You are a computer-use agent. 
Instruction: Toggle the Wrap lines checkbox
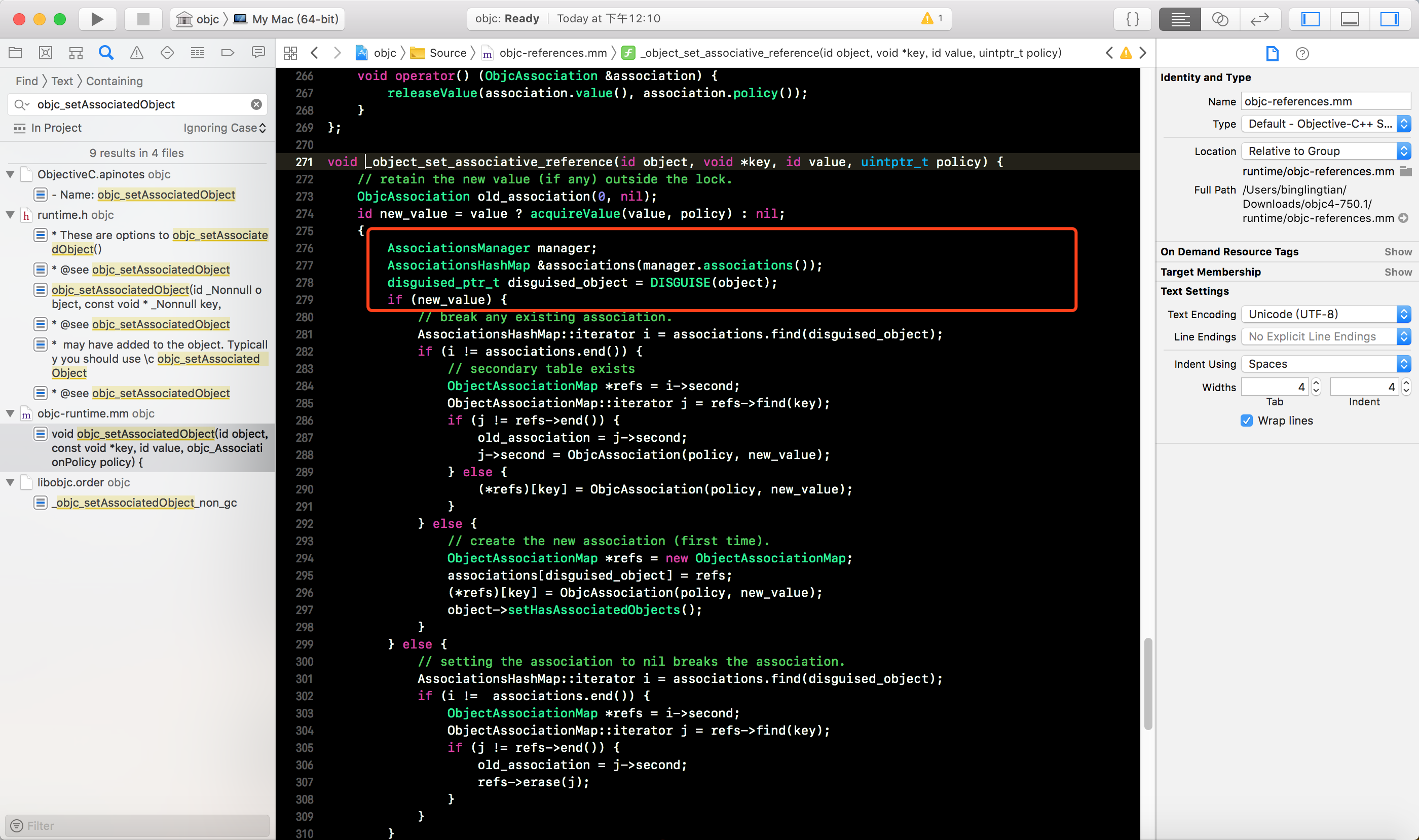[x=1246, y=421]
